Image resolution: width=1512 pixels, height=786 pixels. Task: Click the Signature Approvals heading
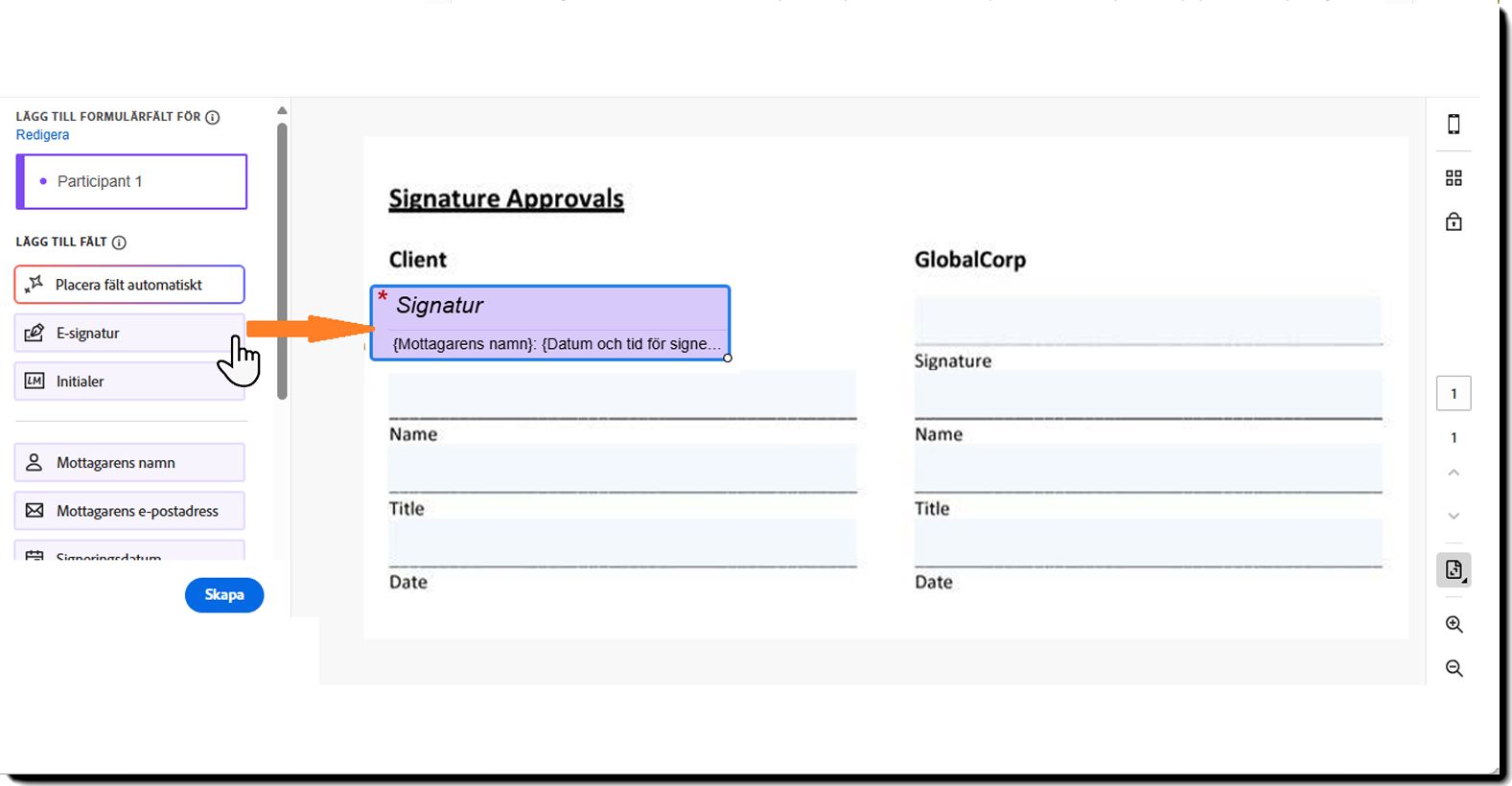pos(506,198)
